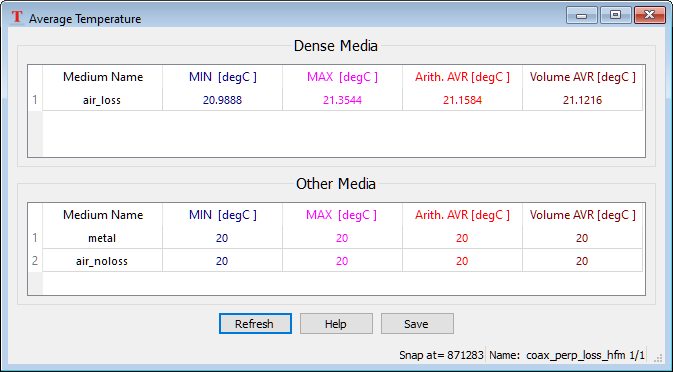Select the air_loss medium name cell
The height and width of the screenshot is (372, 673).
coord(102,100)
